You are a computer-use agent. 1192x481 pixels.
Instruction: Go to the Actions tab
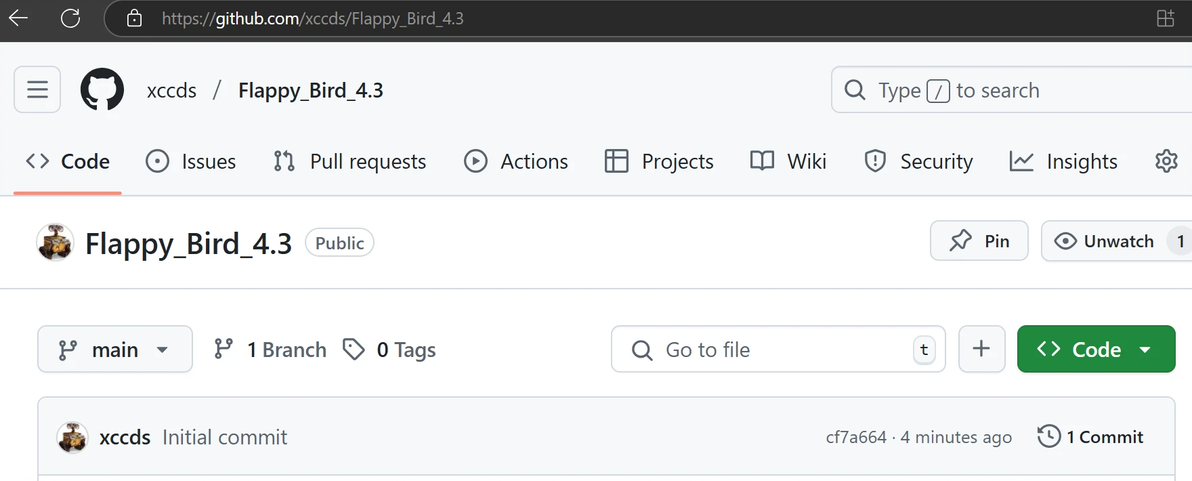516,161
